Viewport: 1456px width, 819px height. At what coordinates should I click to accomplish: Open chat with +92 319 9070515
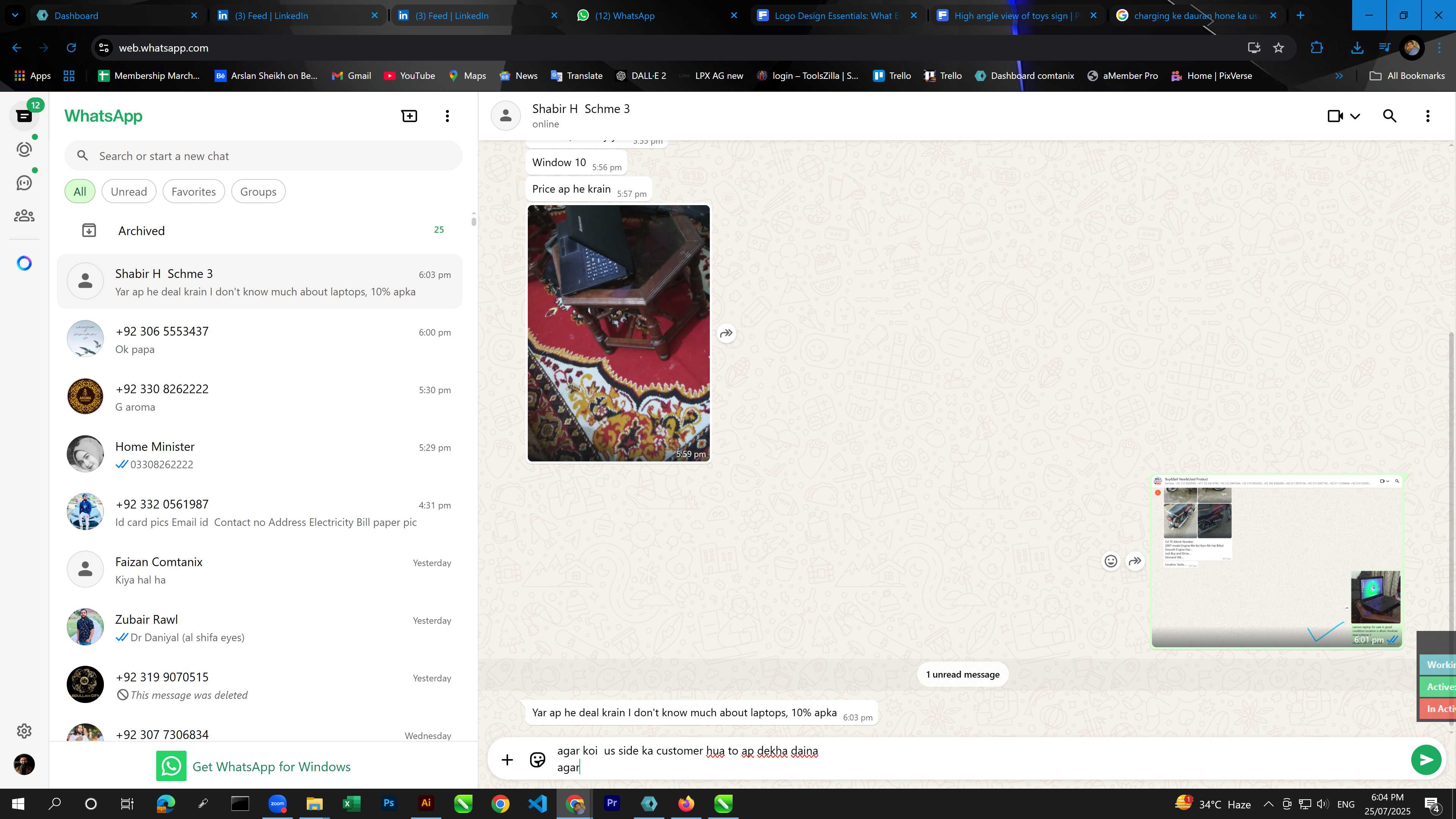(x=260, y=685)
